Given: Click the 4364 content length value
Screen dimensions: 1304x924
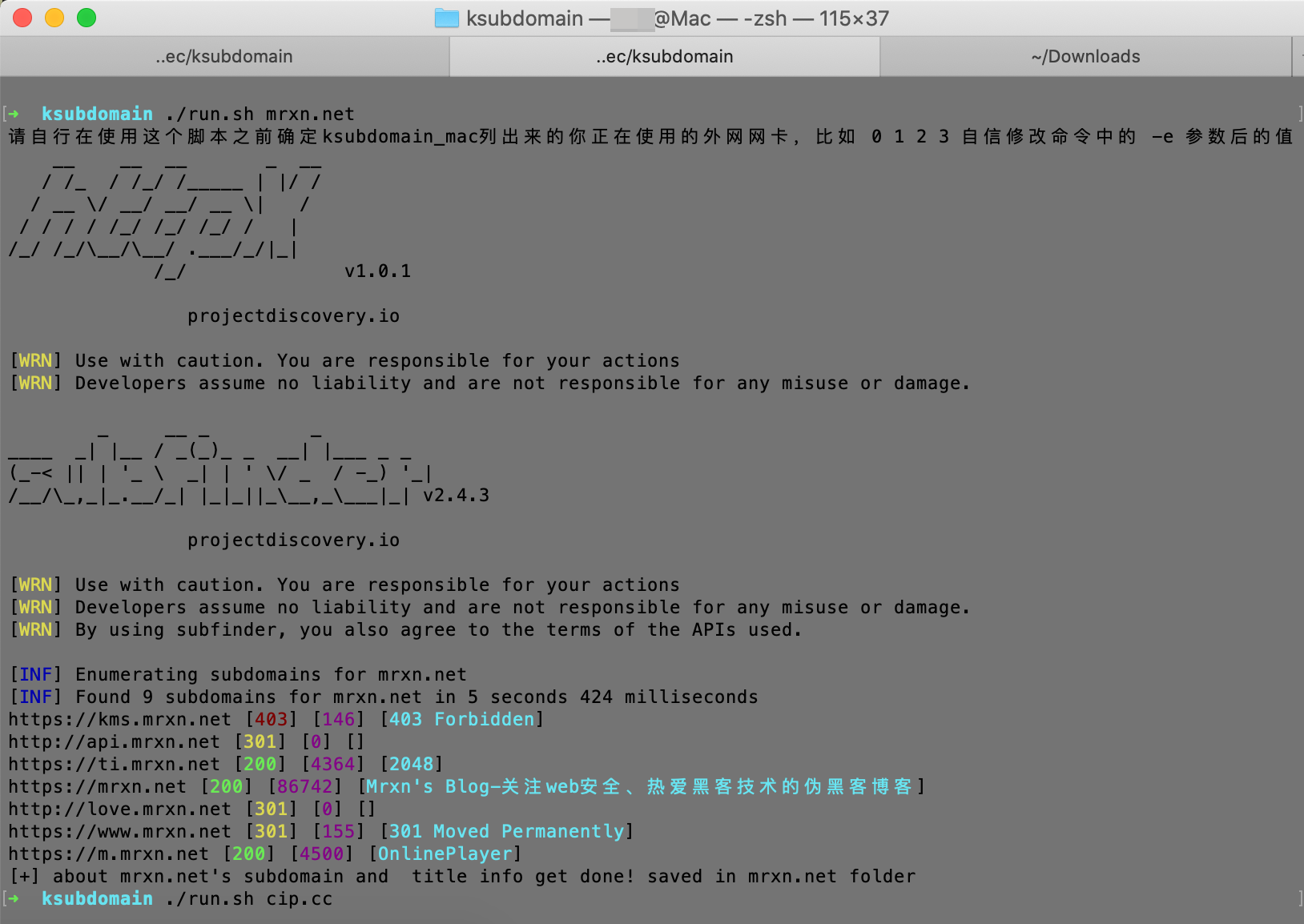Looking at the screenshot, I should tap(332, 765).
